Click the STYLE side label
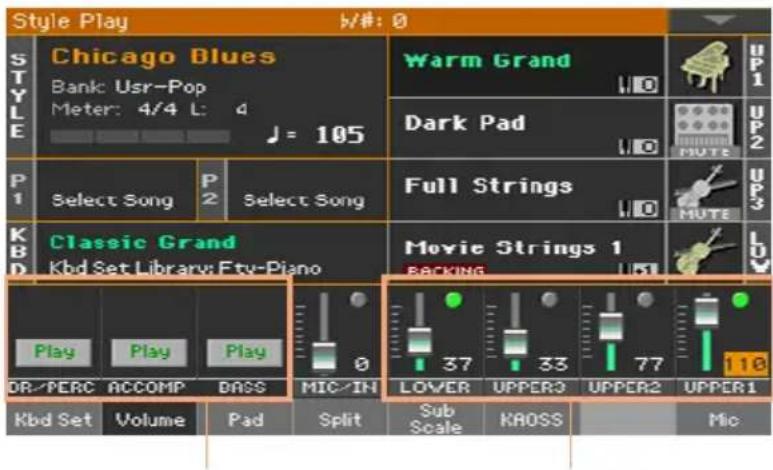The height and width of the screenshot is (470, 773). 19,96
